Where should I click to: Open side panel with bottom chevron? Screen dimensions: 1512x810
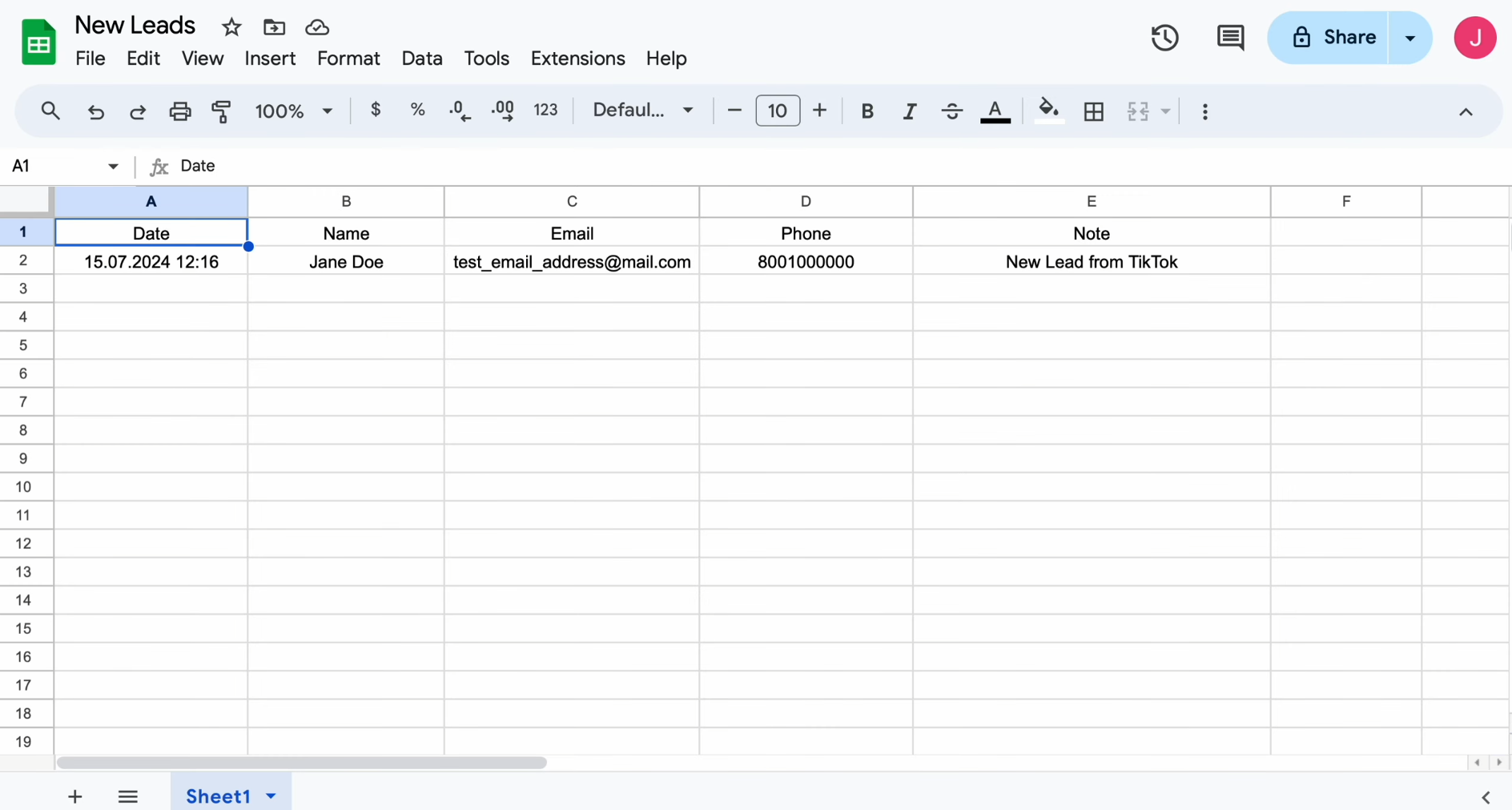(x=1486, y=797)
